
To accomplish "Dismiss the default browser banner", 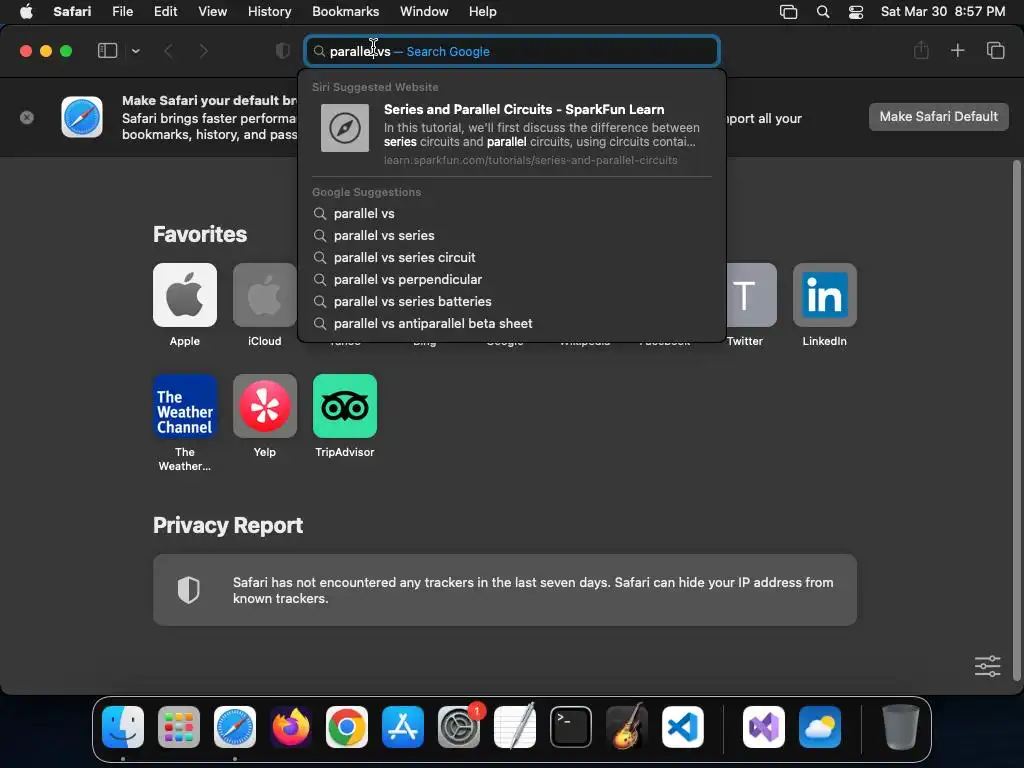I will [x=27, y=118].
